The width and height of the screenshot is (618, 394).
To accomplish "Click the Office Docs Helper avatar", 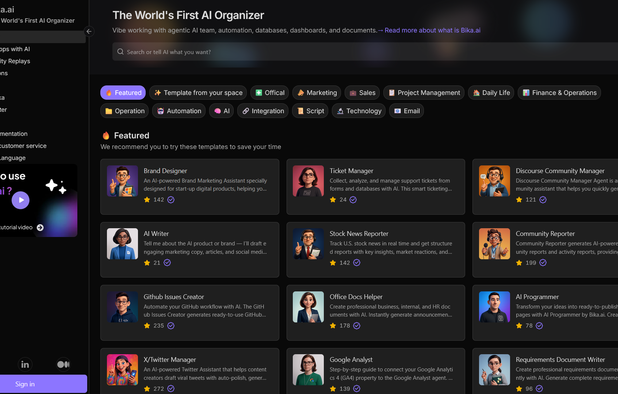I will tap(308, 307).
